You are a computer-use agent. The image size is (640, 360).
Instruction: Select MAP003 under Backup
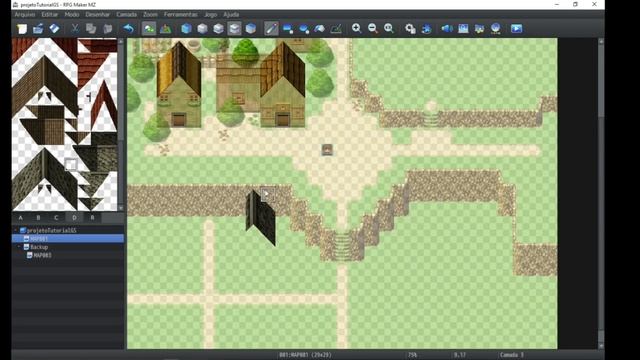click(x=42, y=256)
